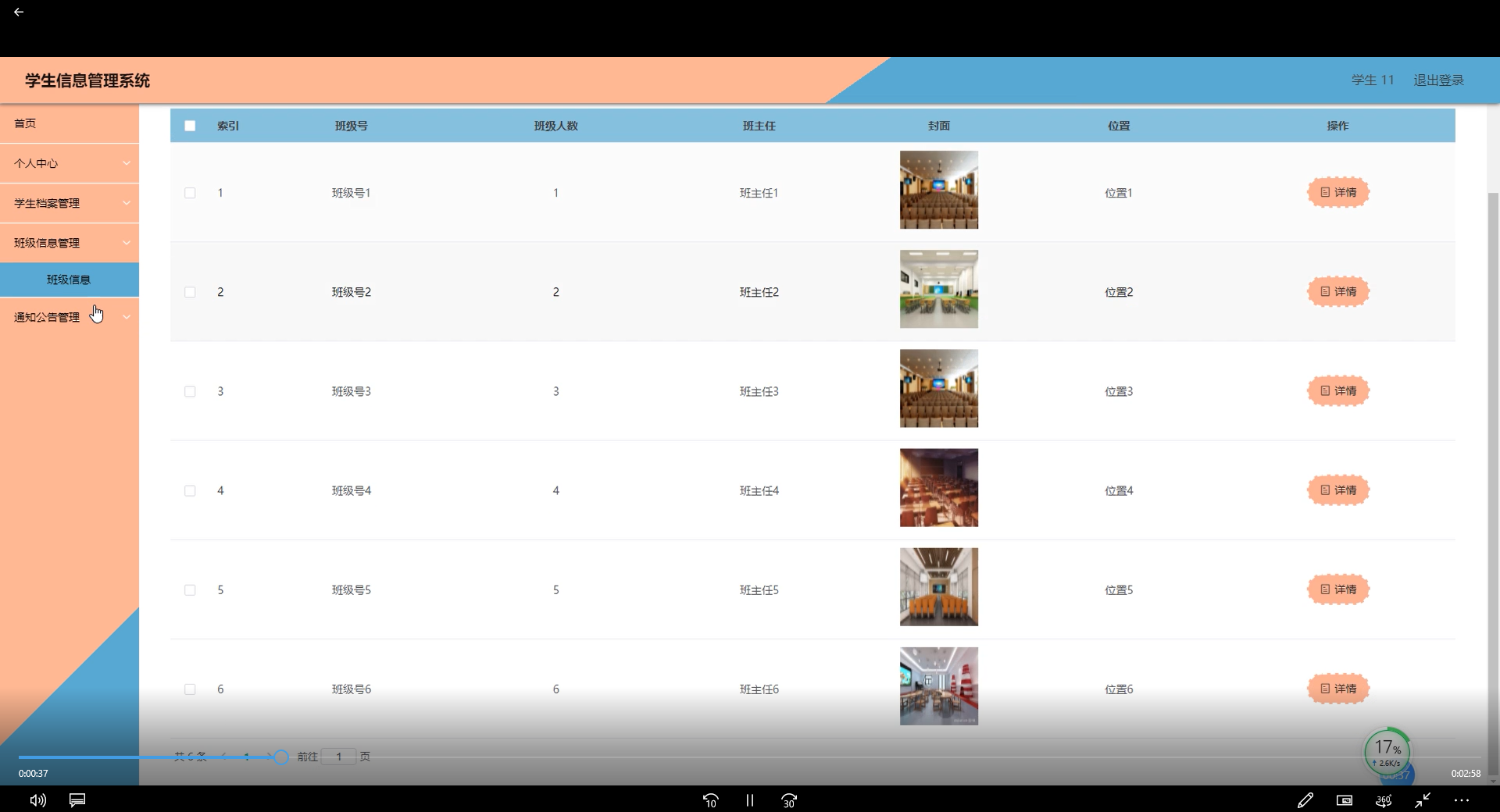Open the pen annotation tool
The height and width of the screenshot is (812, 1500).
pyautogui.click(x=1305, y=800)
